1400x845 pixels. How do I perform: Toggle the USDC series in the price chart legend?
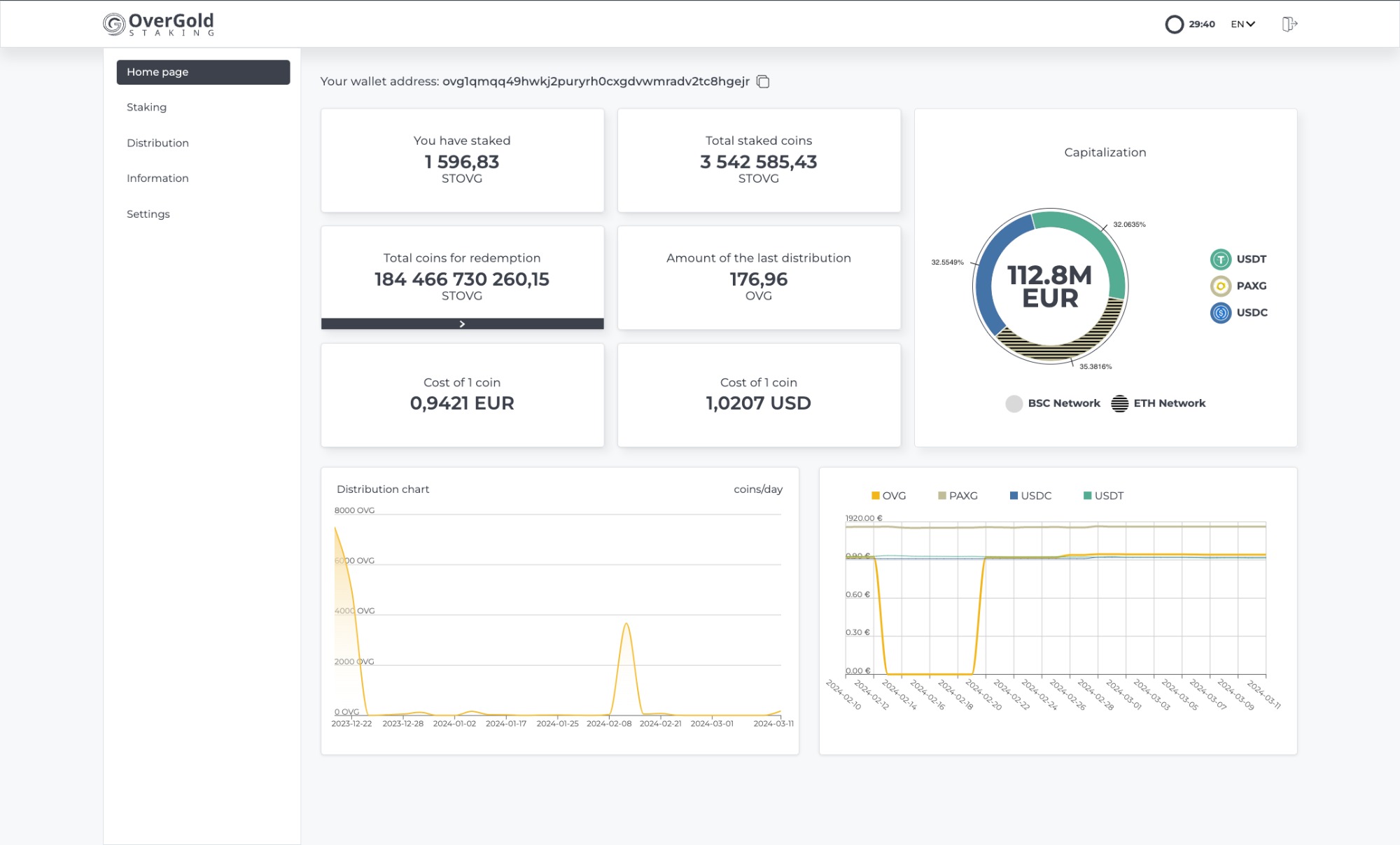click(1030, 496)
